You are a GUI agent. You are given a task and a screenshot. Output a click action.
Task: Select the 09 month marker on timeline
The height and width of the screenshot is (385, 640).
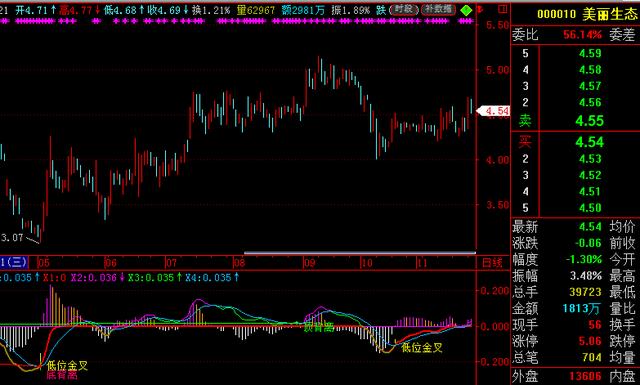[x=310, y=263]
